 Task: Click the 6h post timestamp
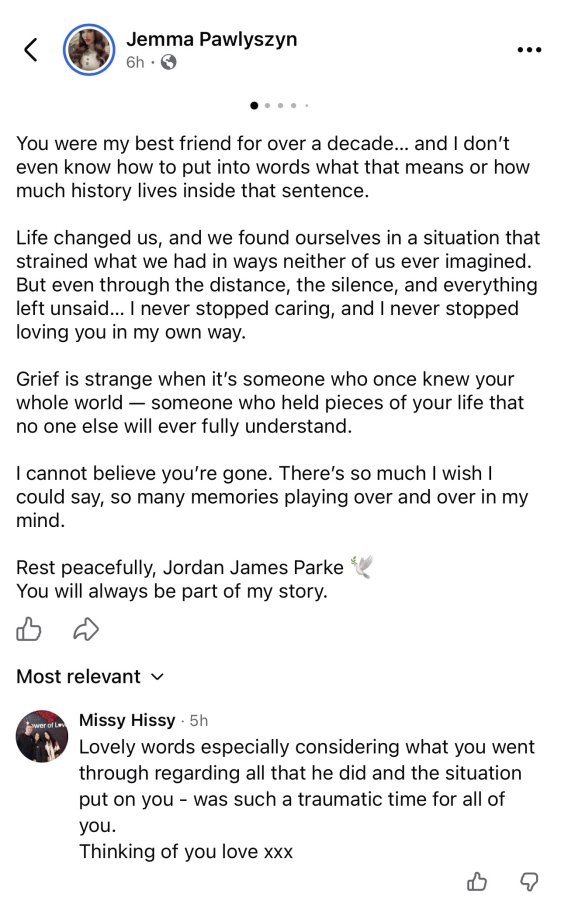coord(136,61)
